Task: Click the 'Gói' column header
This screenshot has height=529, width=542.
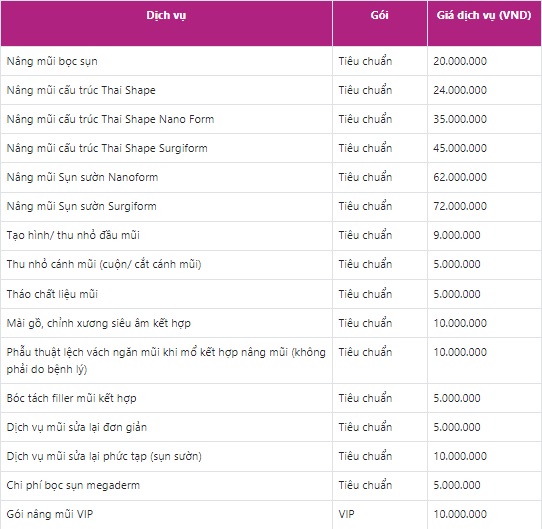Action: click(379, 15)
